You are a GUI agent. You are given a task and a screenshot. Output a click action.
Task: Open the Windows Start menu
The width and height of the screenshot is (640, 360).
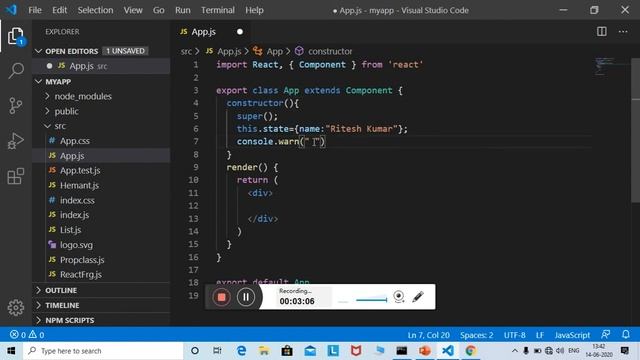tap(11, 351)
